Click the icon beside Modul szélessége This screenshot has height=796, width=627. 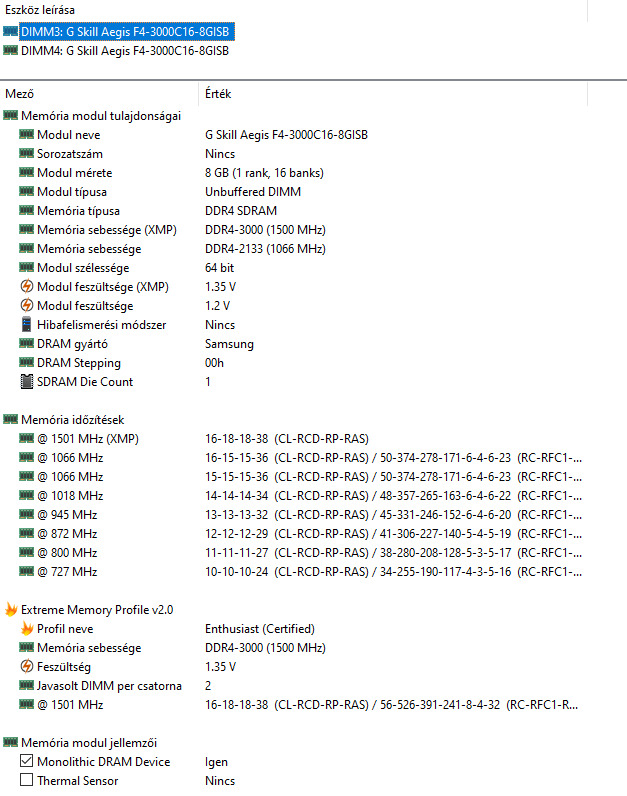pyautogui.click(x=26, y=267)
